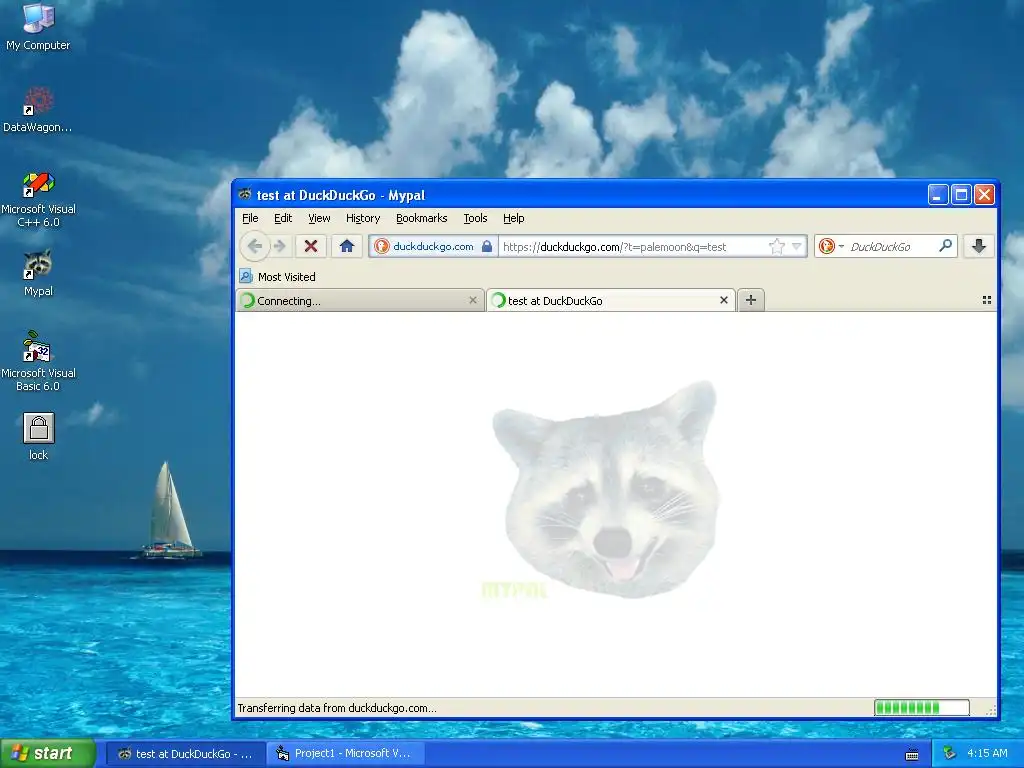Viewport: 1024px width, 768px height.
Task: Click the URL text in the address bar
Action: [615, 247]
